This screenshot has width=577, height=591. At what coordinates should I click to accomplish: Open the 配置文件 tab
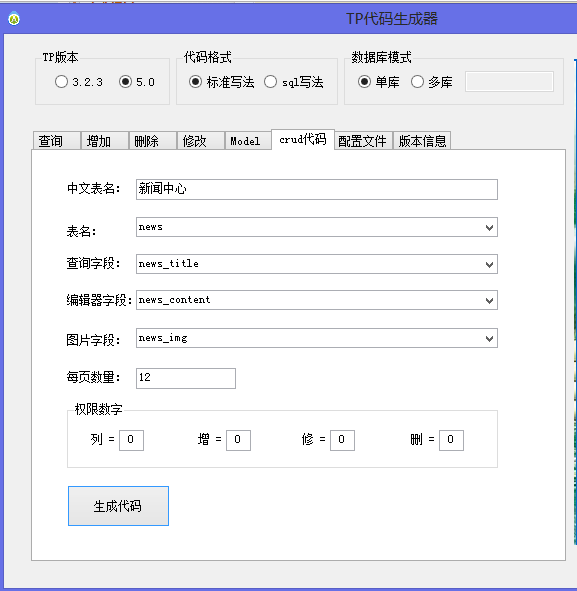(x=363, y=141)
